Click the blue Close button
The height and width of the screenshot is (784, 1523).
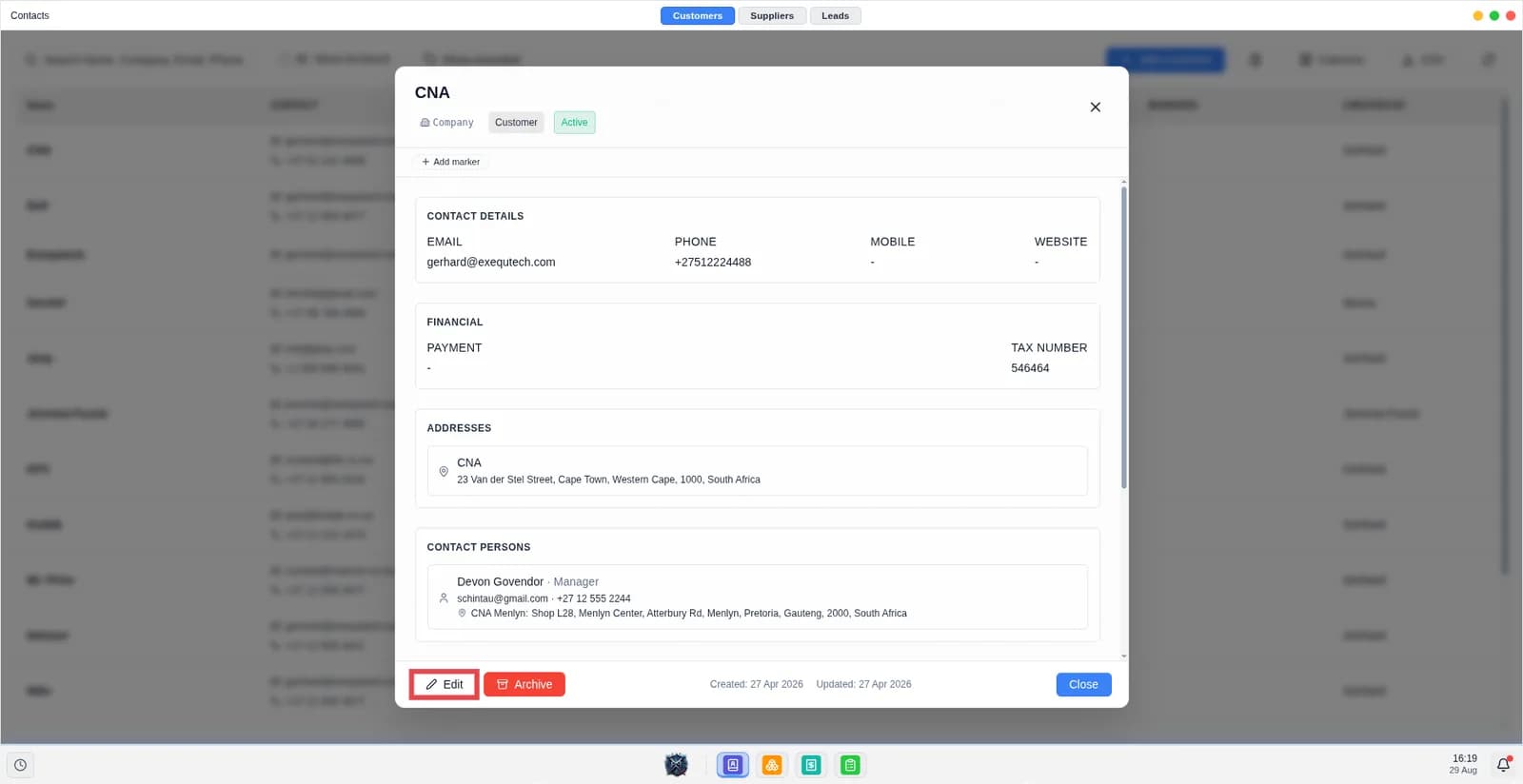pyautogui.click(x=1083, y=684)
